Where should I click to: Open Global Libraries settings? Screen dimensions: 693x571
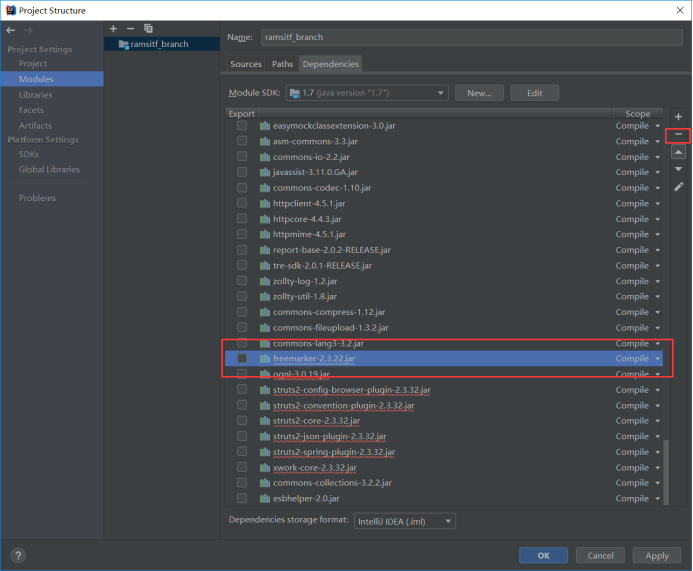49,169
